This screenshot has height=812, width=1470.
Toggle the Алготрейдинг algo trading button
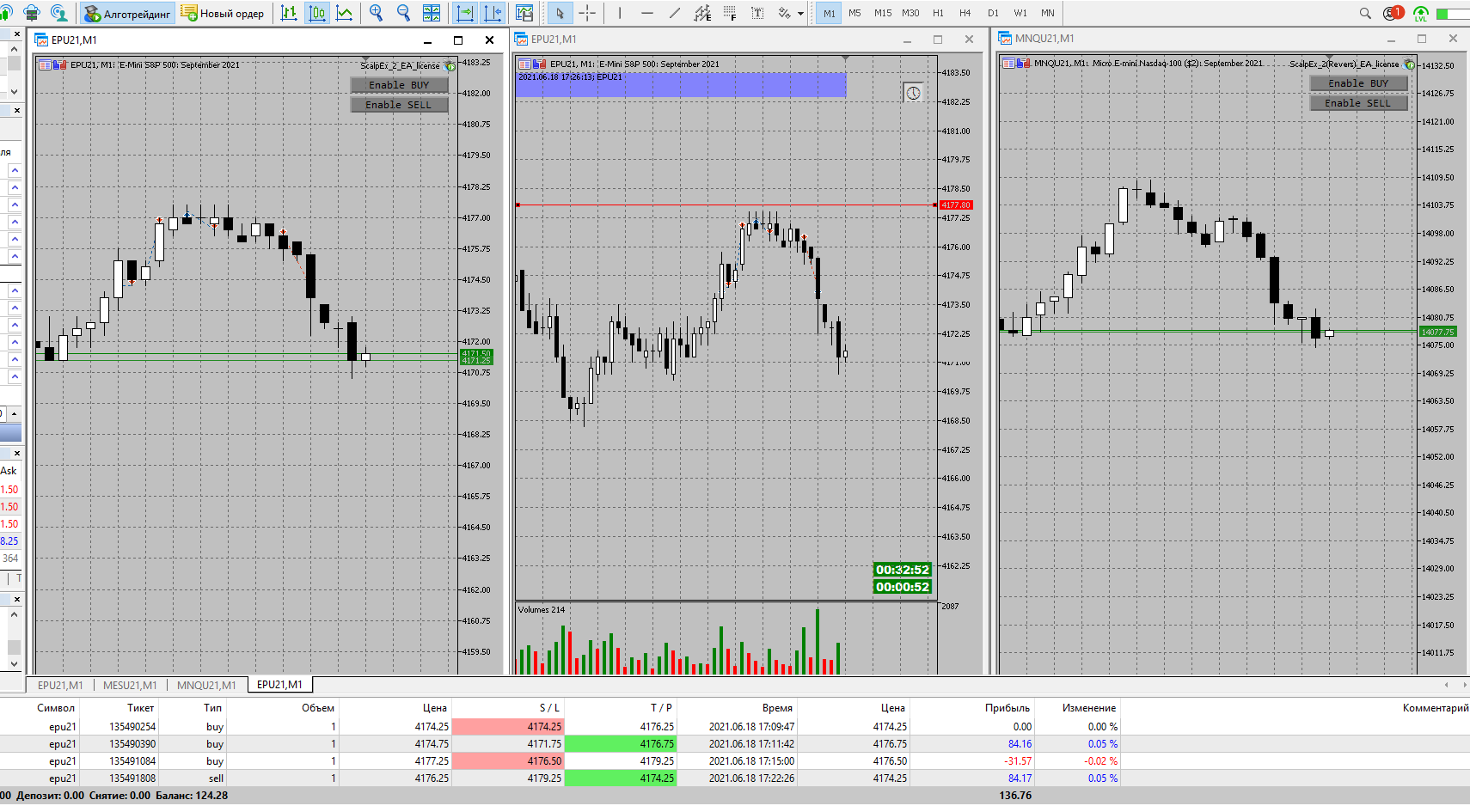point(128,13)
